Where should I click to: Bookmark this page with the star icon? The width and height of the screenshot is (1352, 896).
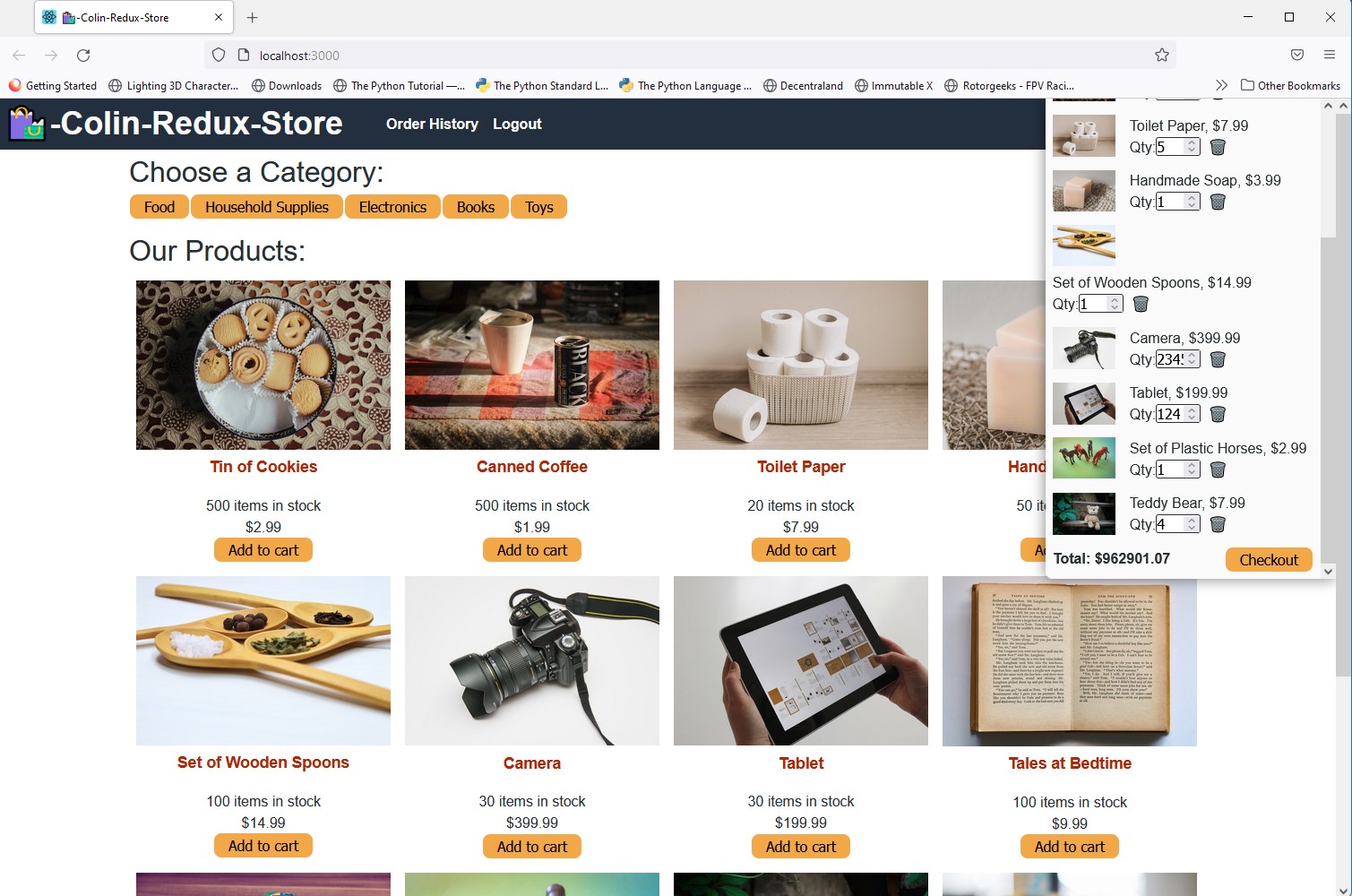(1162, 55)
